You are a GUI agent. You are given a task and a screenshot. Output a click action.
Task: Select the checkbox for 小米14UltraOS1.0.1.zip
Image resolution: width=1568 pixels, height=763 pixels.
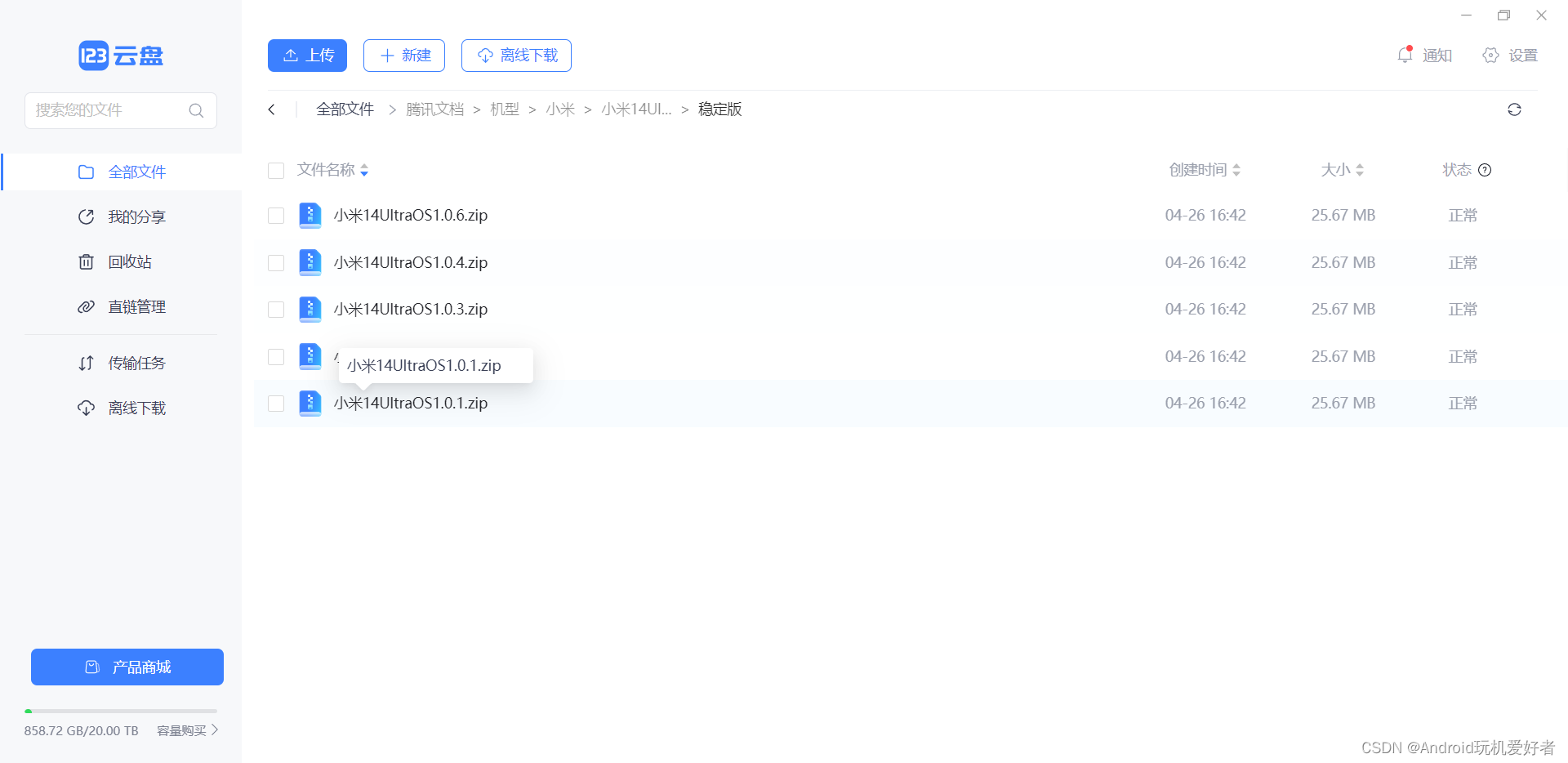pyautogui.click(x=276, y=404)
